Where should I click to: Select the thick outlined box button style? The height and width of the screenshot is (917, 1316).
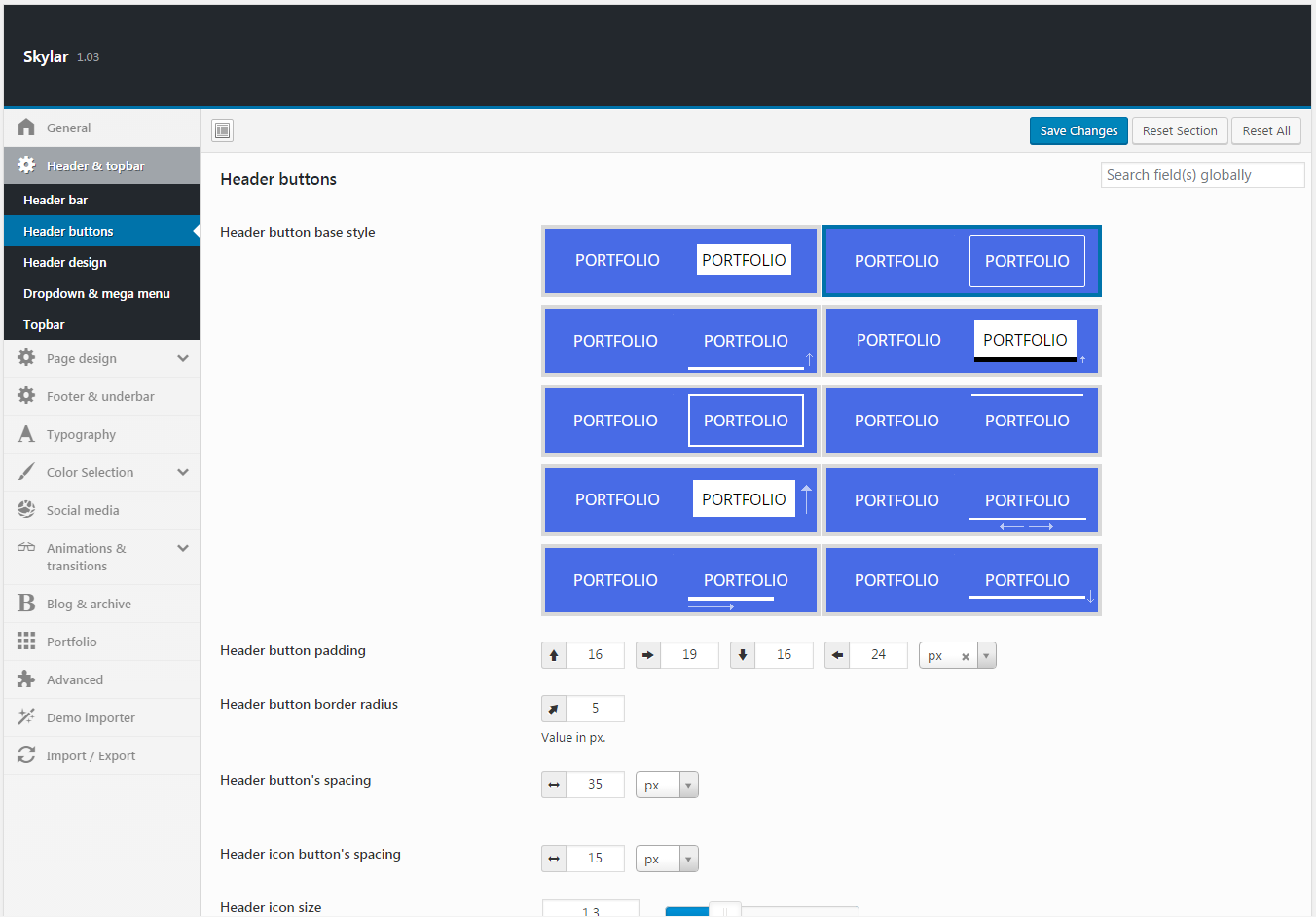click(680, 421)
